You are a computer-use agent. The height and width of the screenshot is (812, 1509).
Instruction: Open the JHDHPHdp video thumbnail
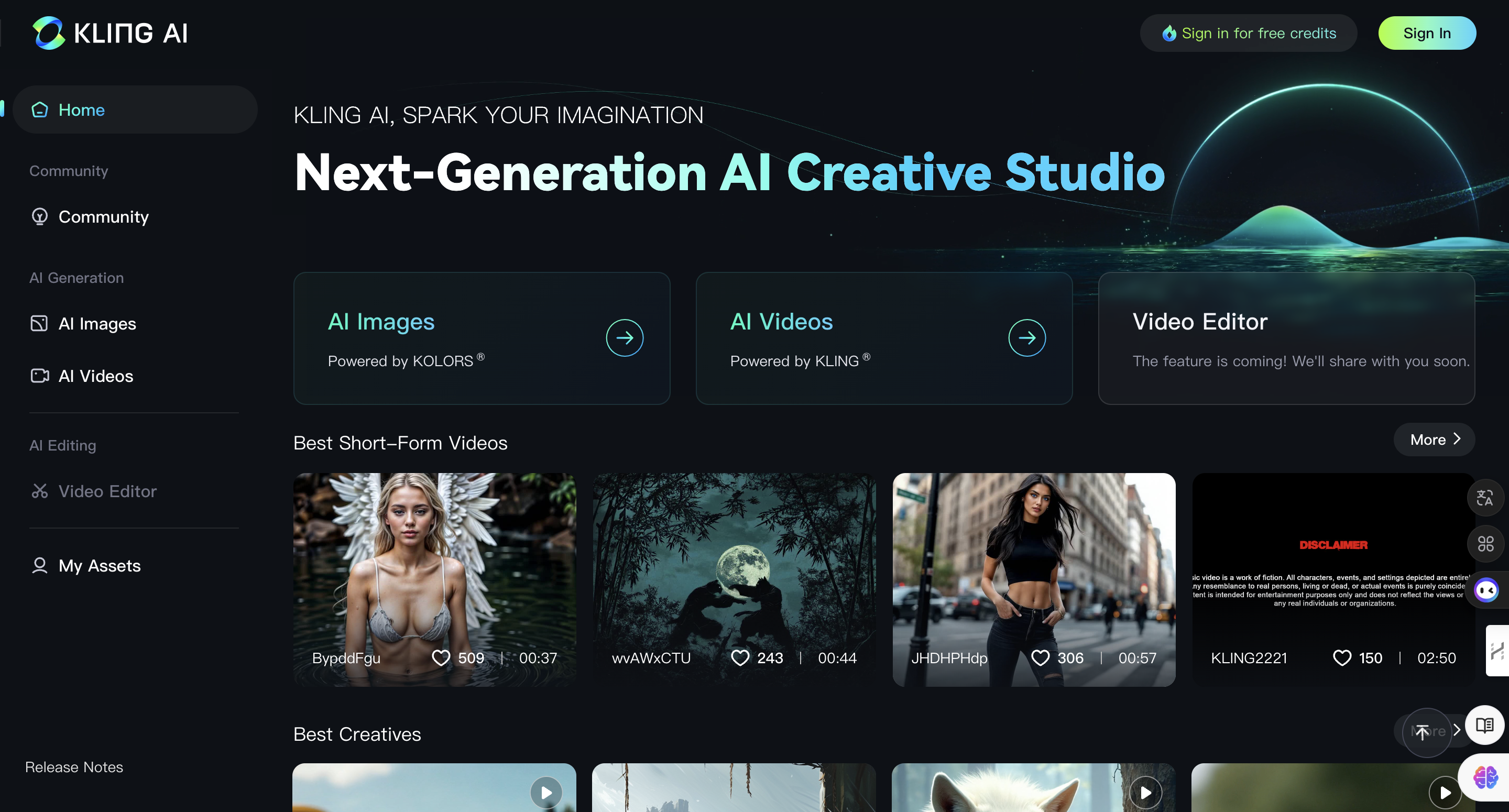1034,579
